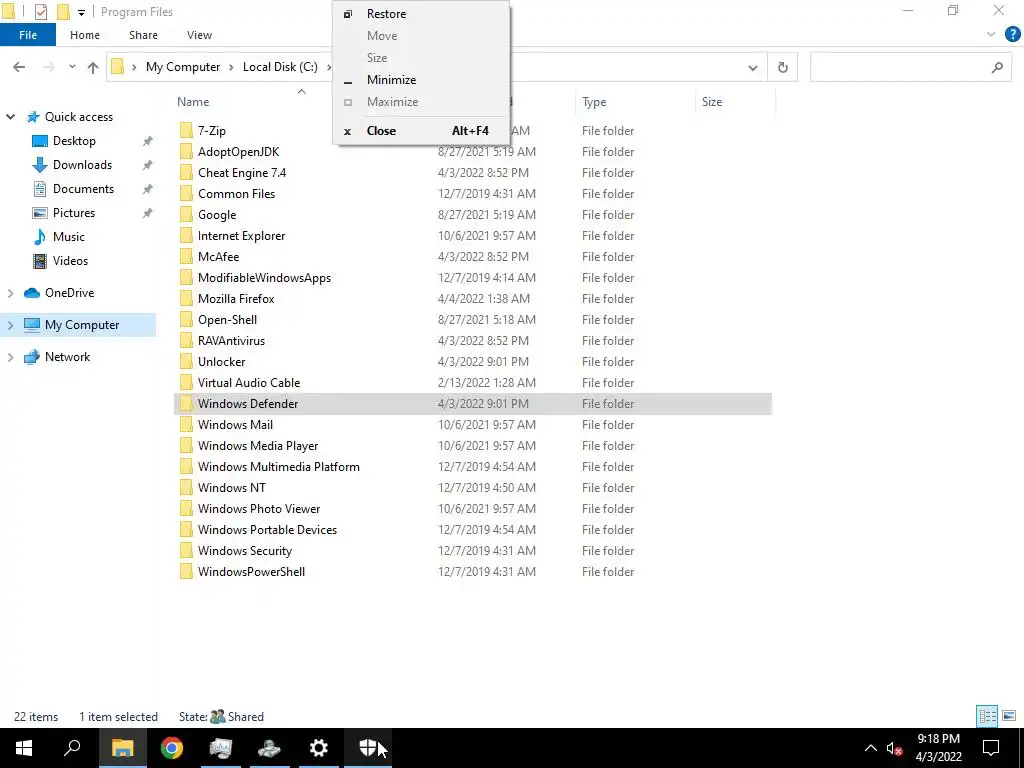The image size is (1024, 768).
Task: Click the Local Disk (C:) breadcrumb
Action: [280, 67]
